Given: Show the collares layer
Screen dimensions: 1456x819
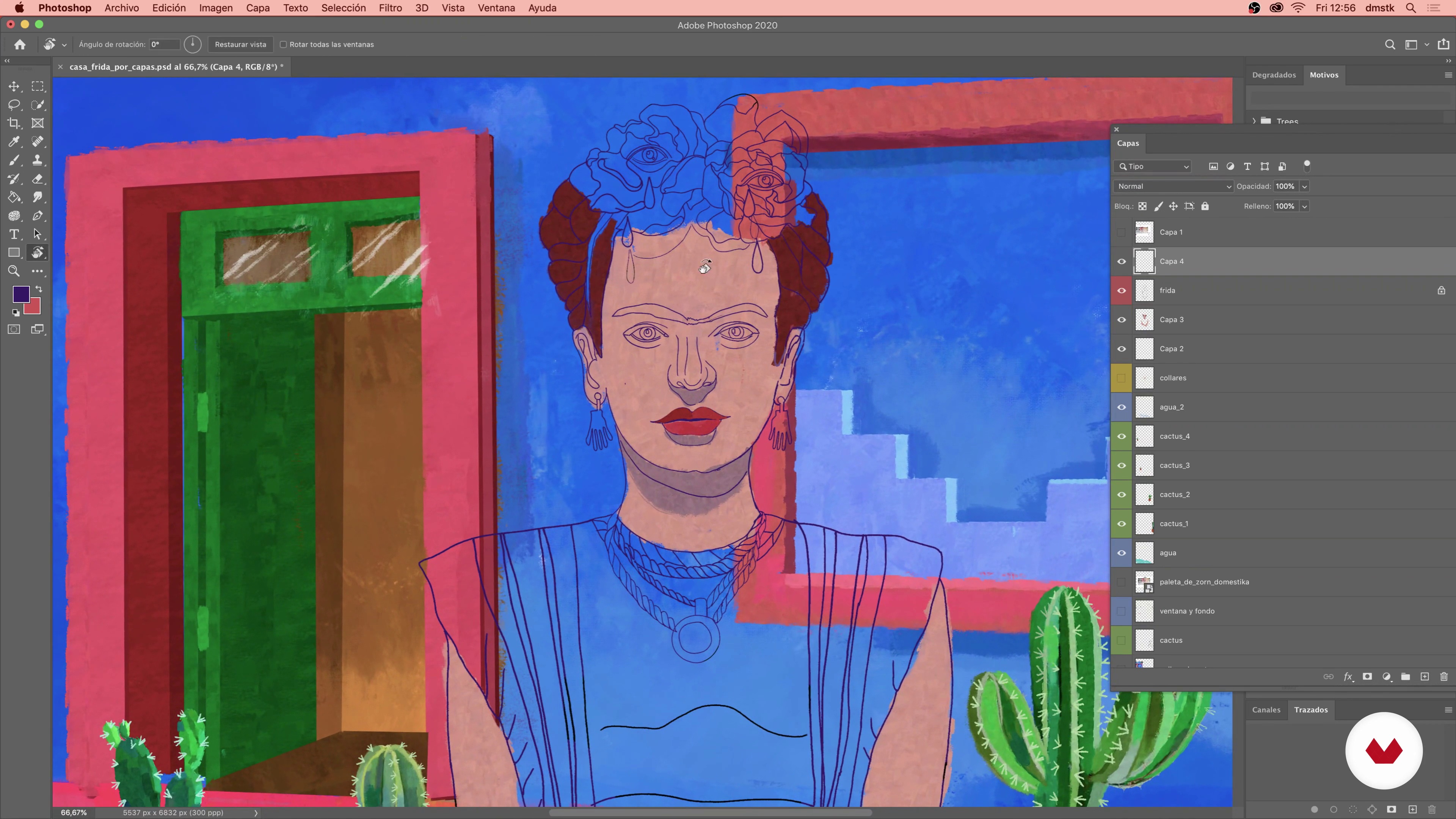Looking at the screenshot, I should (x=1122, y=378).
